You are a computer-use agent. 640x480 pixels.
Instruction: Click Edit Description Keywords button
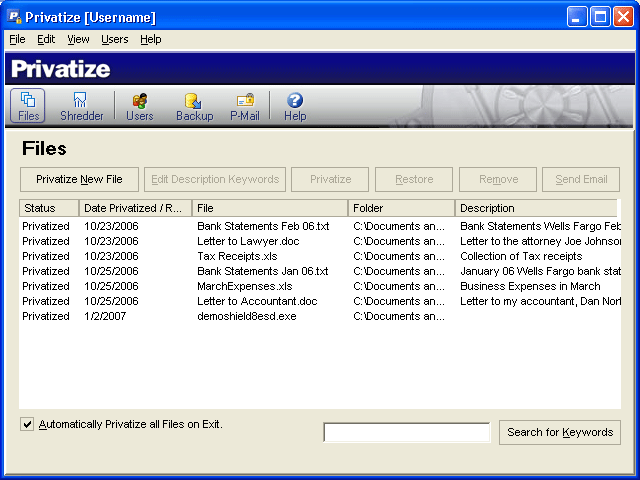coord(215,179)
